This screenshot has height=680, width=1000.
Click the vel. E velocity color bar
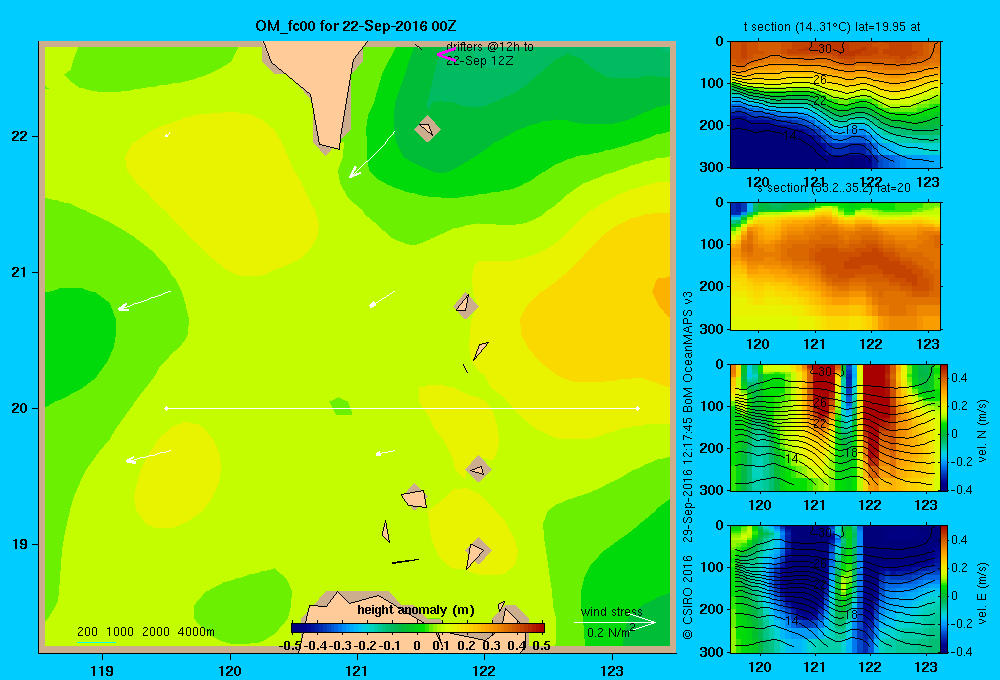[x=945, y=588]
